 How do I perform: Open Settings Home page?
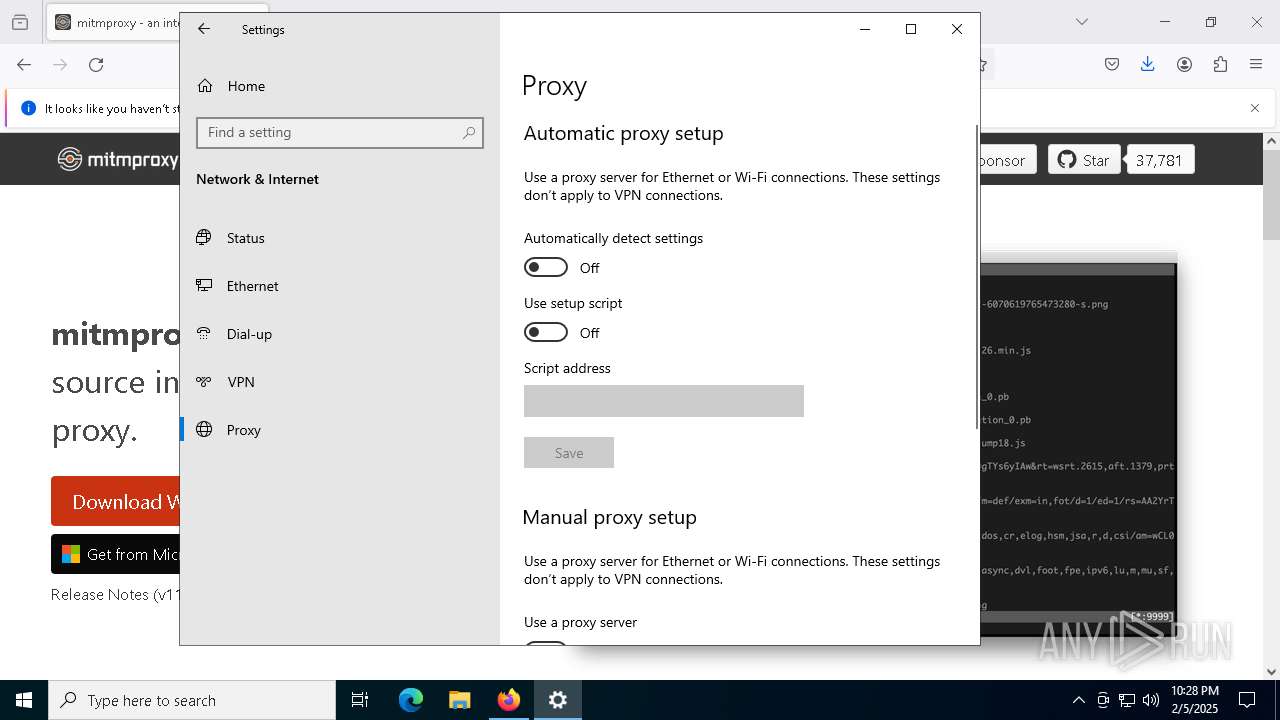[245, 86]
